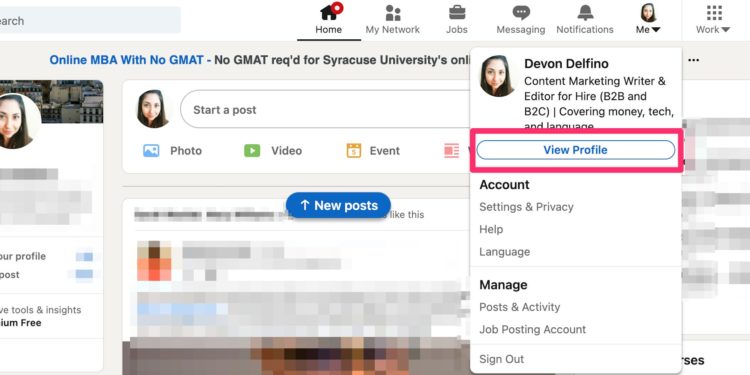Screen dimensions: 750x375
Task: Open Notifications bell tab
Action: [585, 20]
